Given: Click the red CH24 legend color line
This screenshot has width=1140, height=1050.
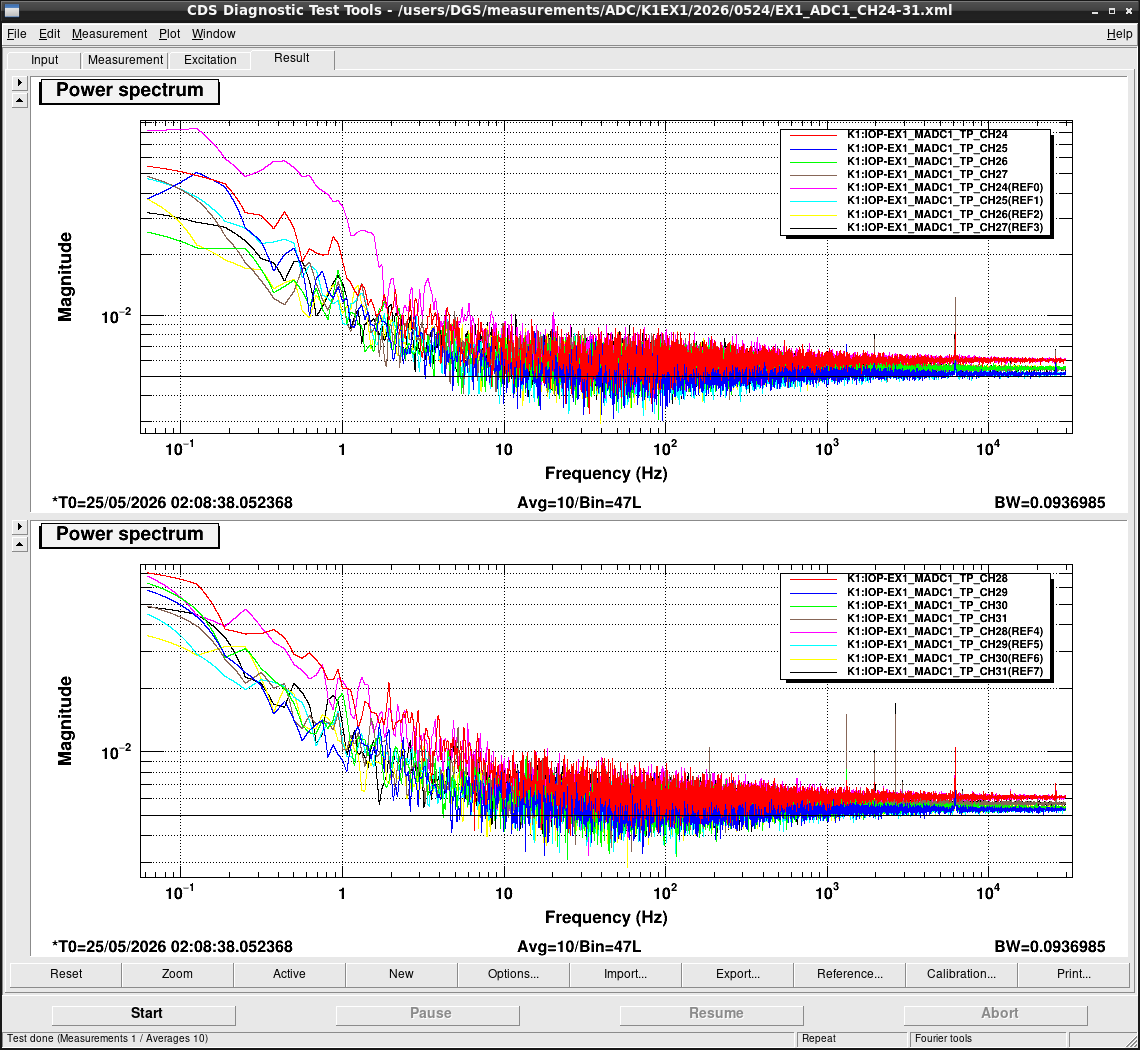Looking at the screenshot, I should coord(814,135).
